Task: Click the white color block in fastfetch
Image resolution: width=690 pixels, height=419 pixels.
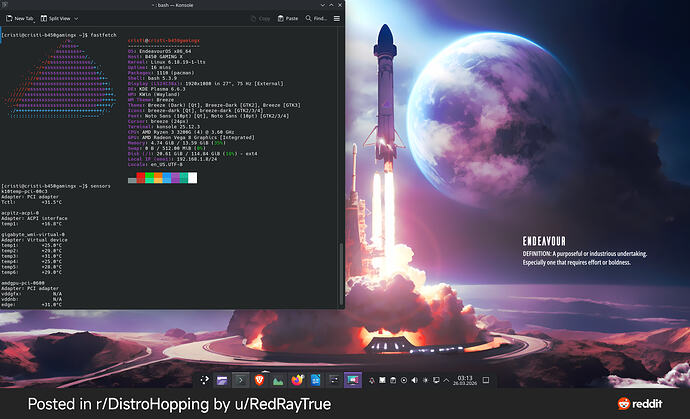Action: pos(193,178)
